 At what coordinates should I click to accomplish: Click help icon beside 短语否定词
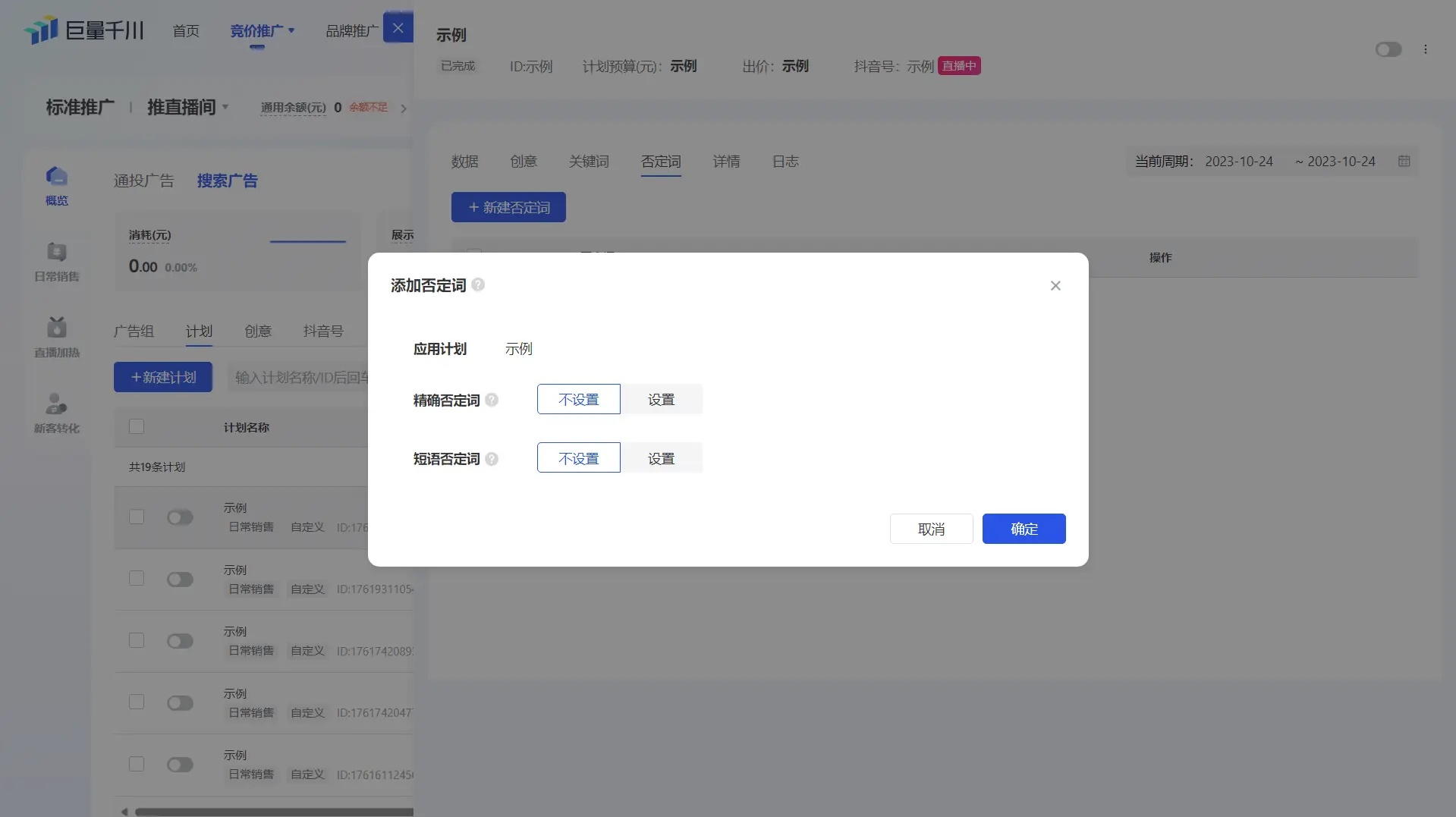[492, 459]
